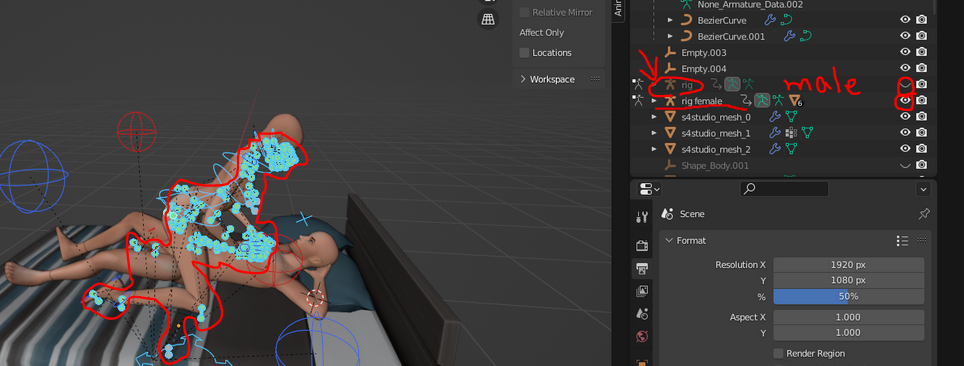Image resolution: width=964 pixels, height=366 pixels.
Task: Expand s4studio_mesh_2 tree item
Action: (654, 148)
